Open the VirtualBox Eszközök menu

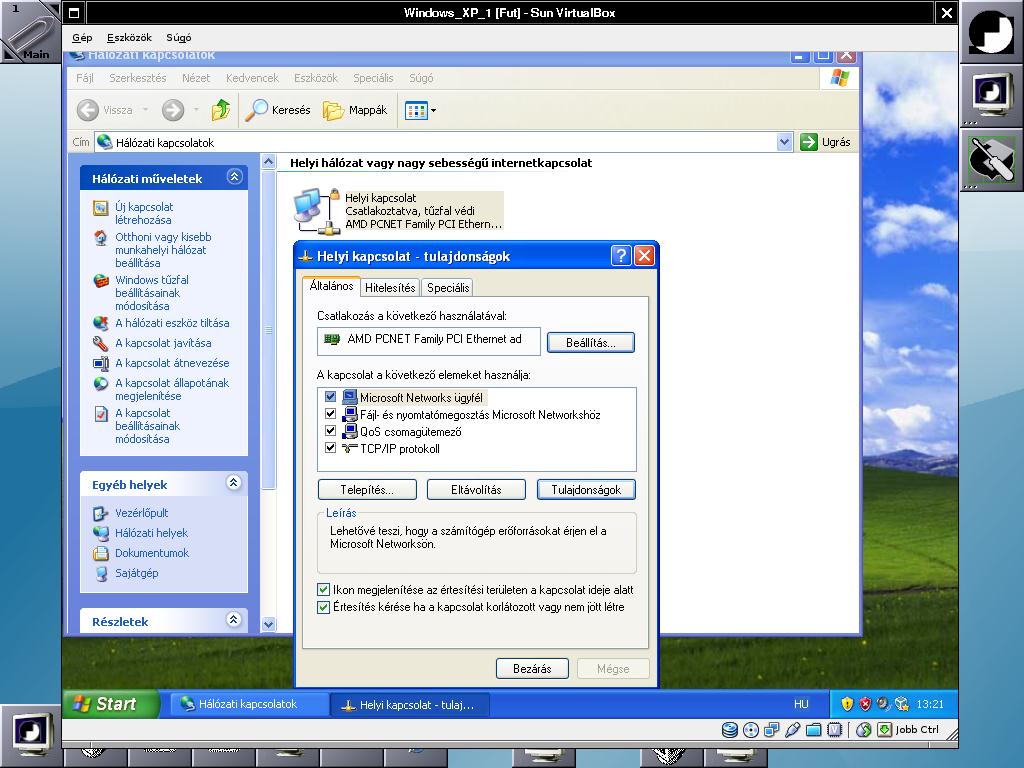pos(129,37)
